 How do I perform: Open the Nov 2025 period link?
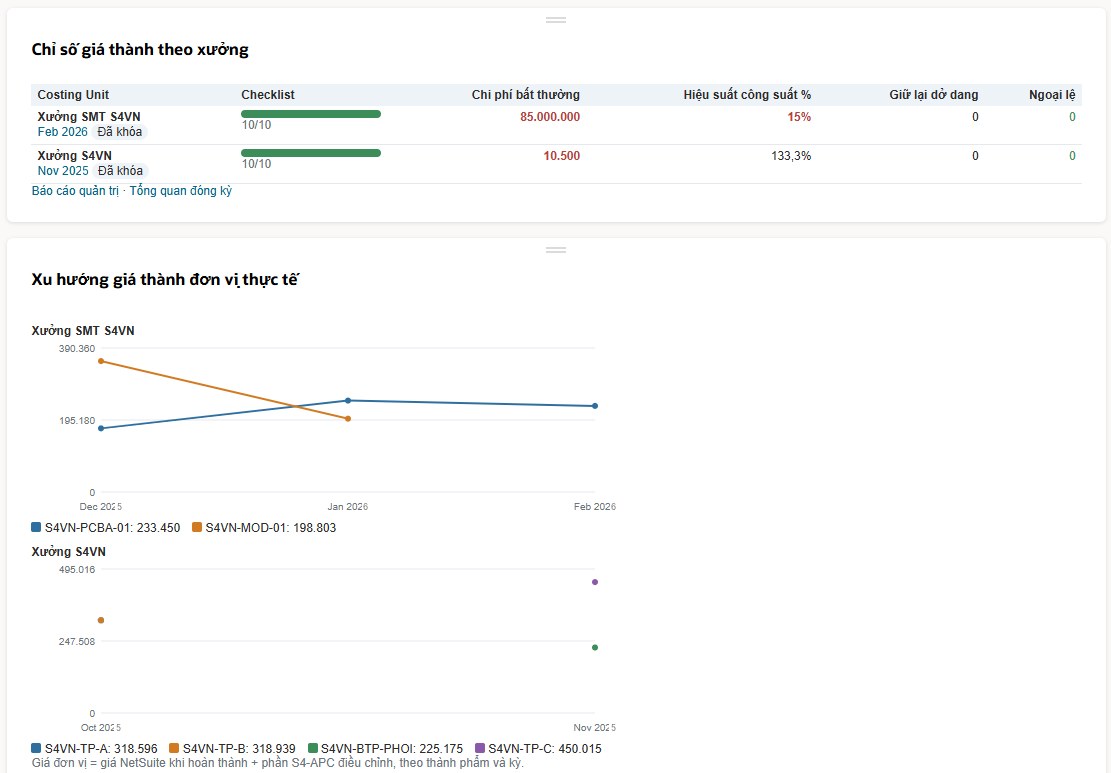63,171
